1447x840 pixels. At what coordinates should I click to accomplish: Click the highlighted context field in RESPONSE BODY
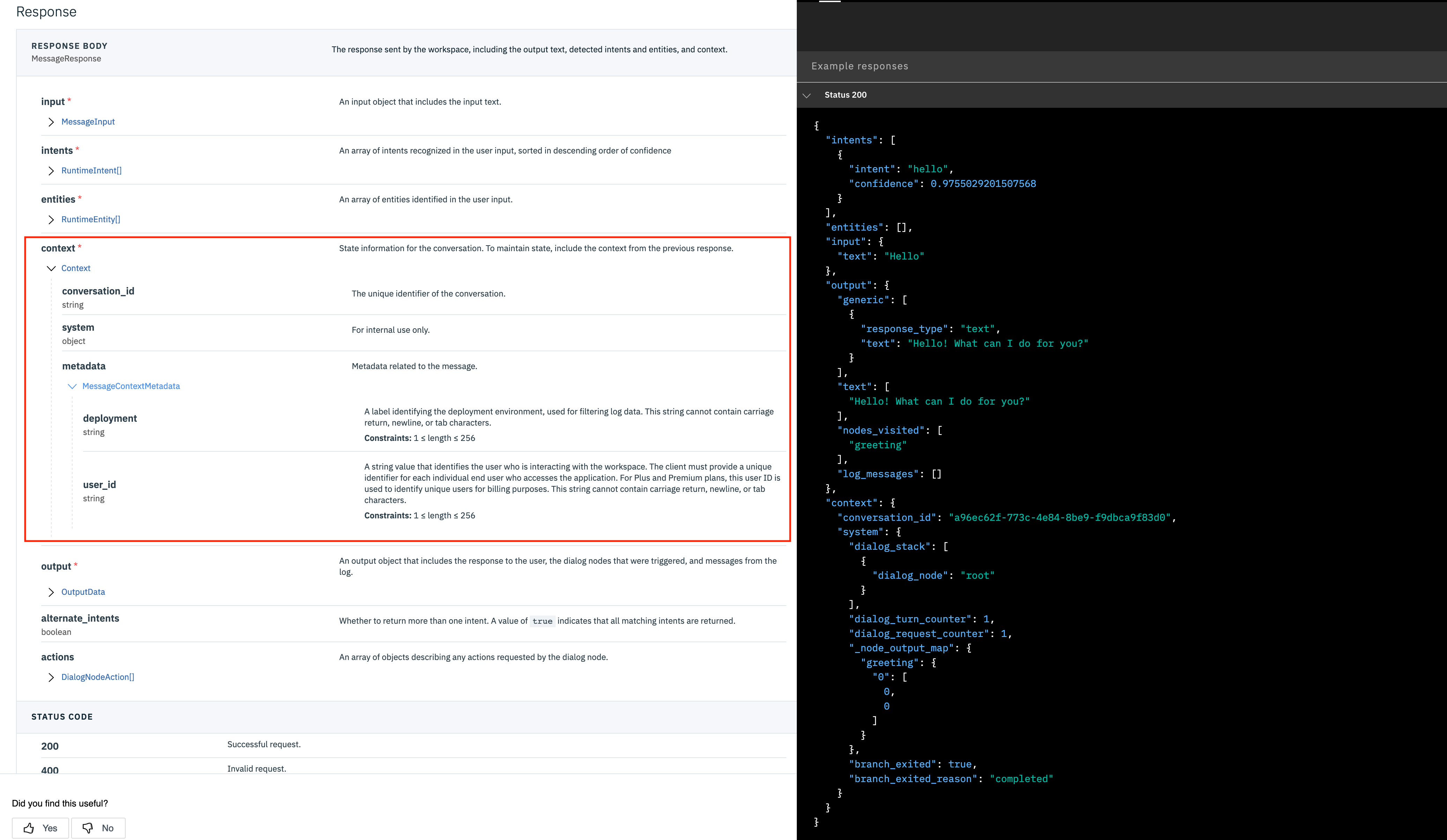pyautogui.click(x=58, y=248)
